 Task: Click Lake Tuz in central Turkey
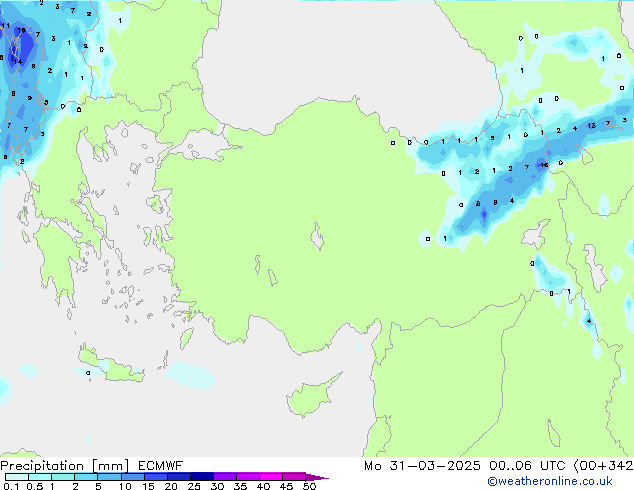coord(317,236)
